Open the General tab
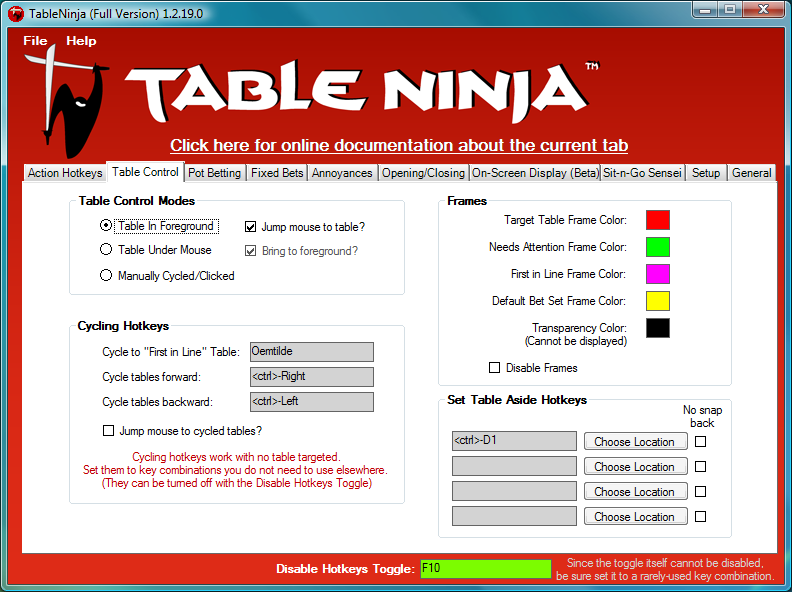Image resolution: width=792 pixels, height=592 pixels. (752, 173)
